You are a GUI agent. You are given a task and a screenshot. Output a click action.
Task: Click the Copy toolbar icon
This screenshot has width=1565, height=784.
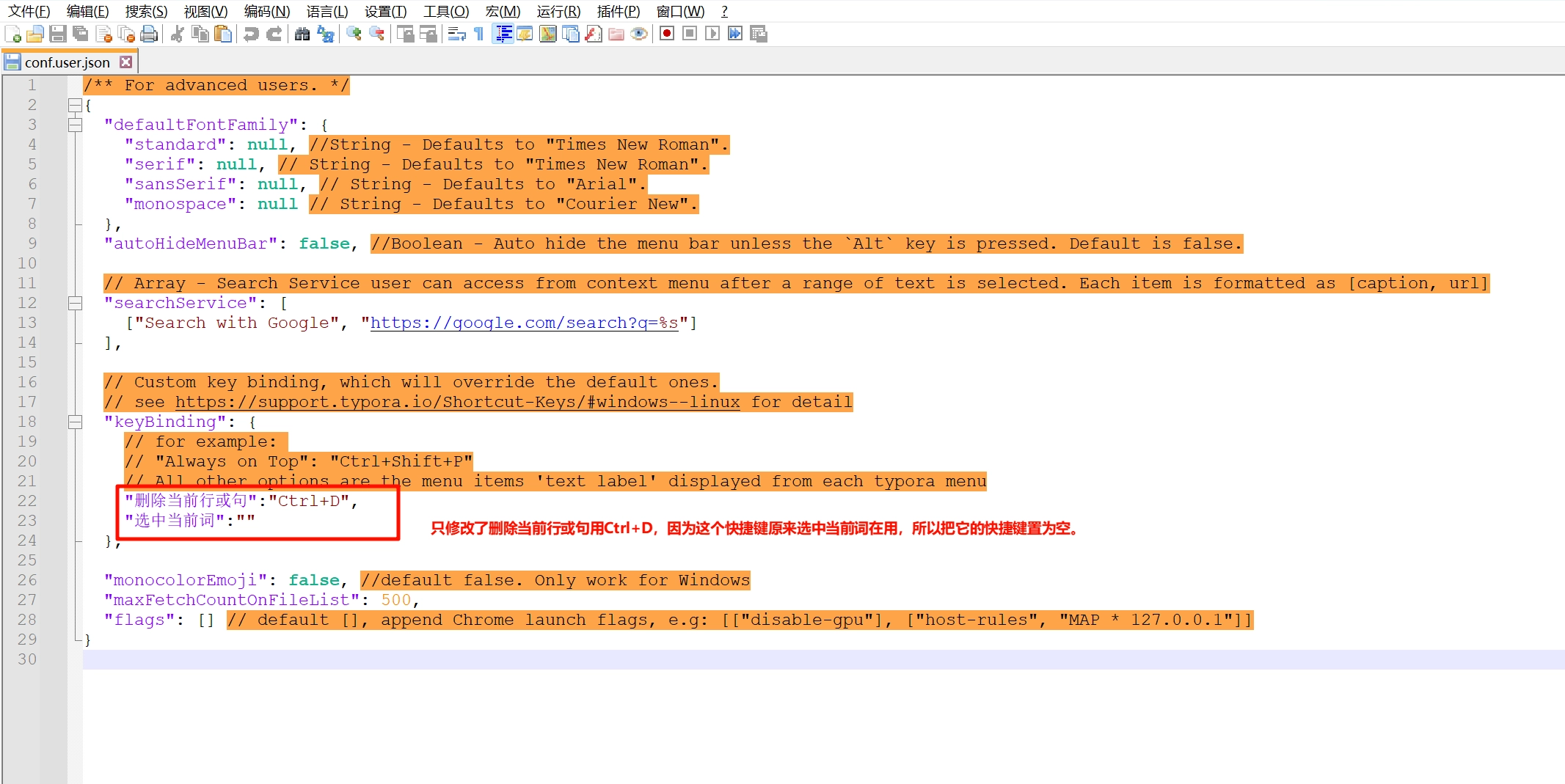point(200,34)
